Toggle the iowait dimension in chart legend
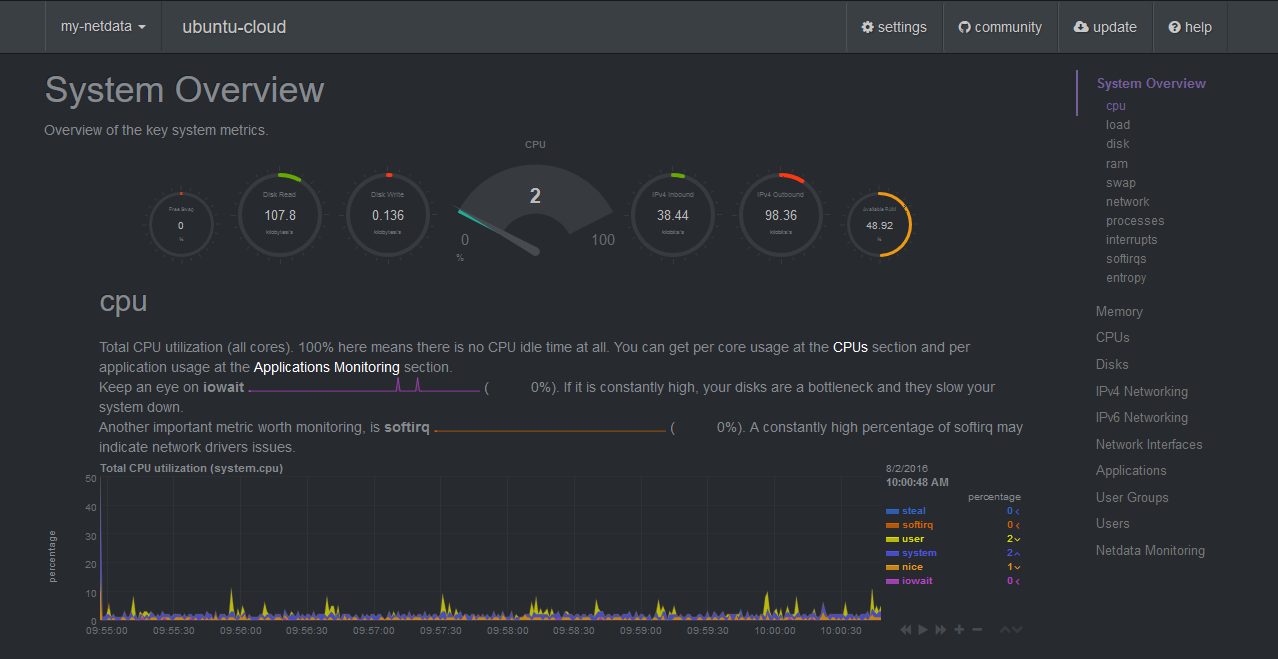The width and height of the screenshot is (1278, 659). (916, 580)
